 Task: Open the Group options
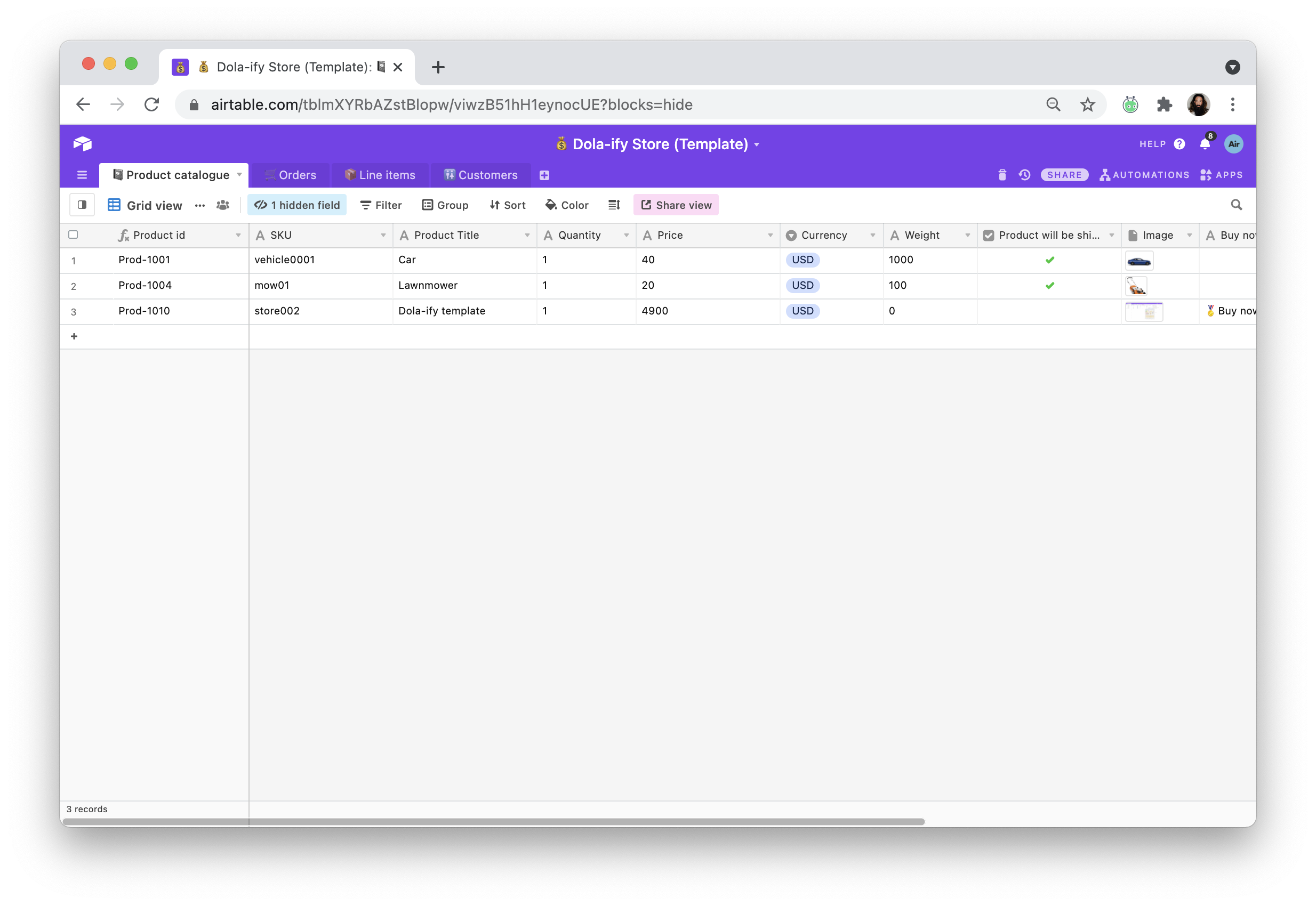point(445,205)
